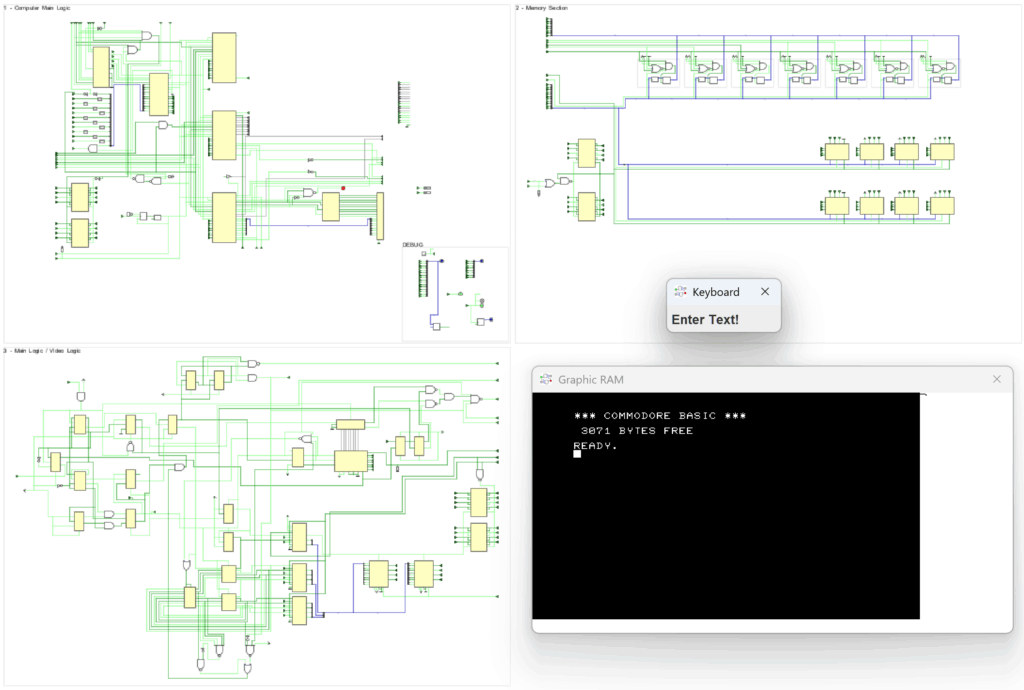Click the '1 - Computer Main Logic' label
The image size is (1024, 690).
[x=37, y=8]
